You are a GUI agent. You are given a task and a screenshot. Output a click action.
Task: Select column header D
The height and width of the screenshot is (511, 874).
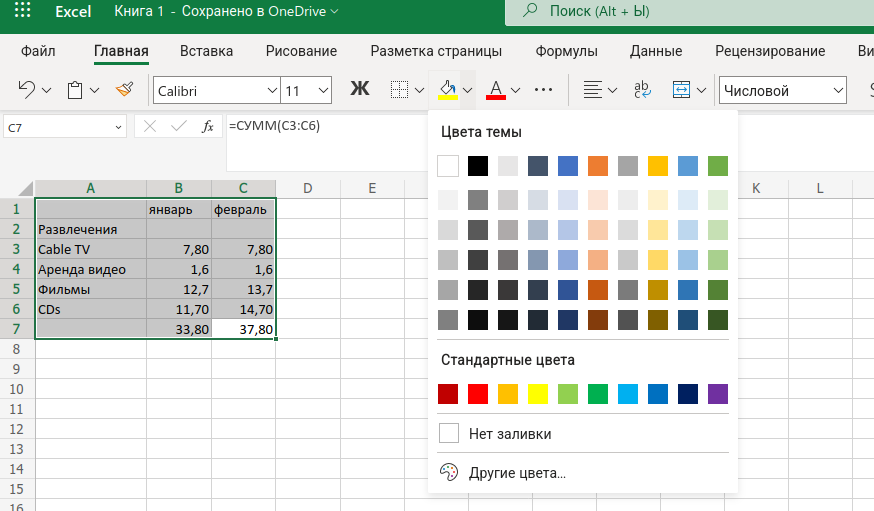(x=308, y=188)
